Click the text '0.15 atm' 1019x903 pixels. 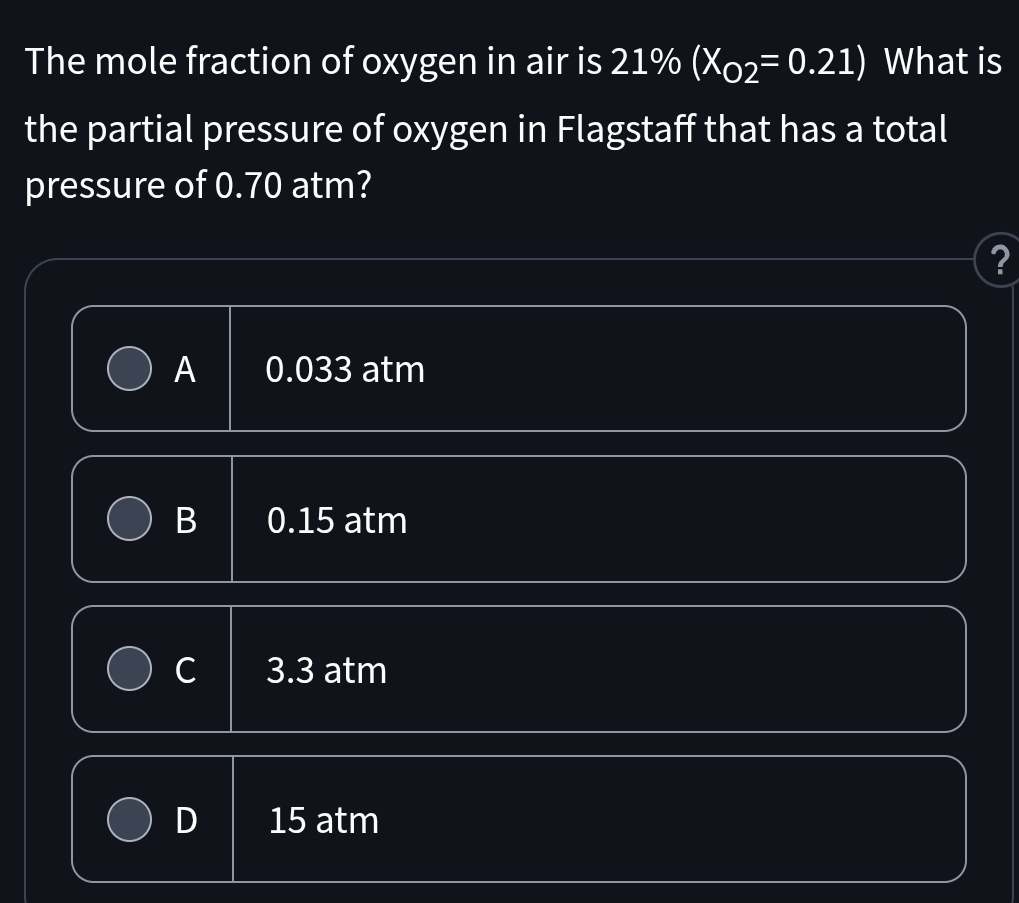tap(336, 519)
